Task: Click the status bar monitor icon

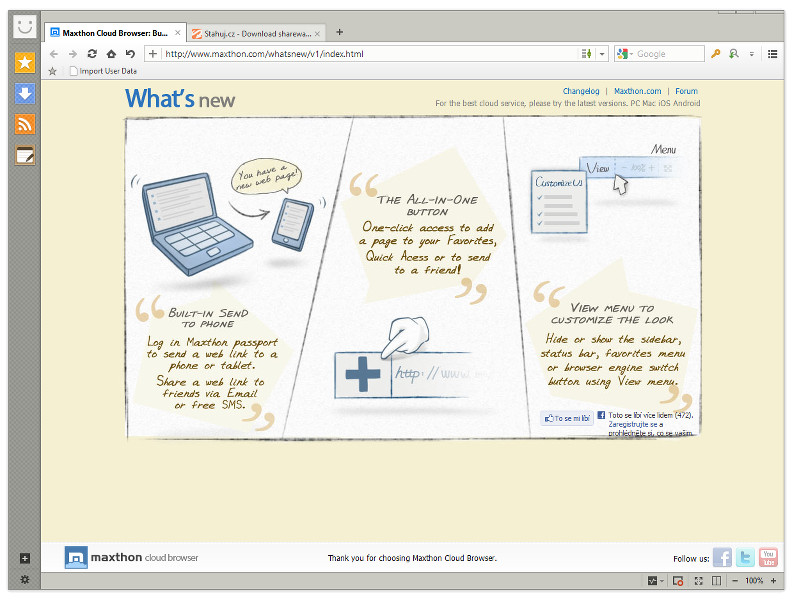Action: [x=652, y=581]
